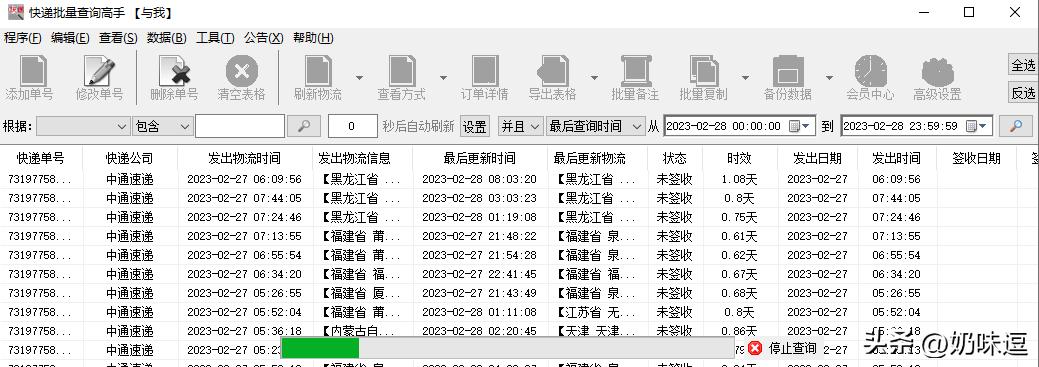This screenshot has width=1039, height=367.
Task: Sort by the 状态 column header
Action: click(675, 158)
